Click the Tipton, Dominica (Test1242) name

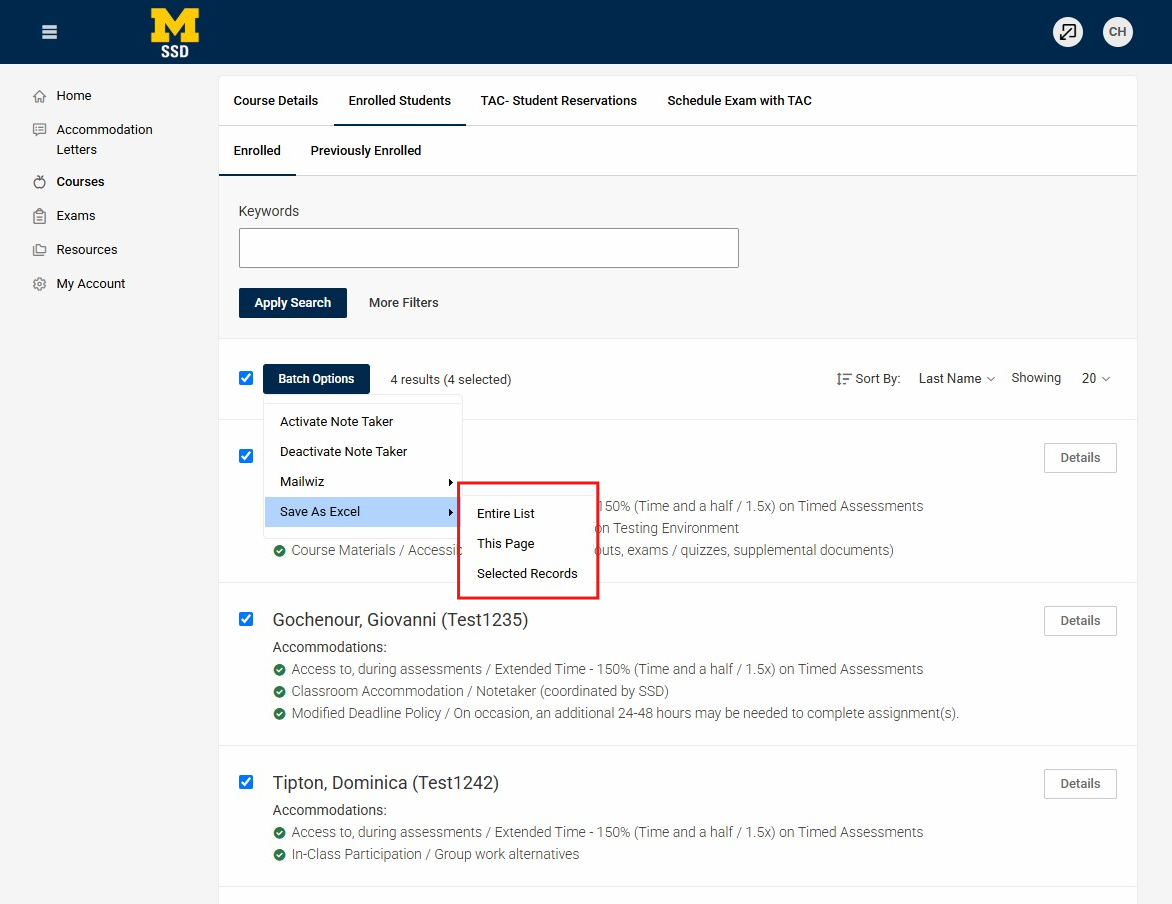[x=386, y=783]
